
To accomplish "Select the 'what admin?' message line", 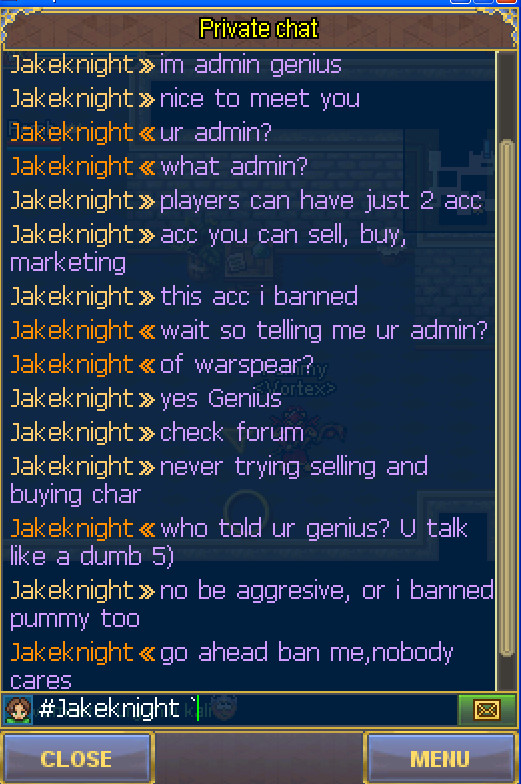I will [159, 166].
